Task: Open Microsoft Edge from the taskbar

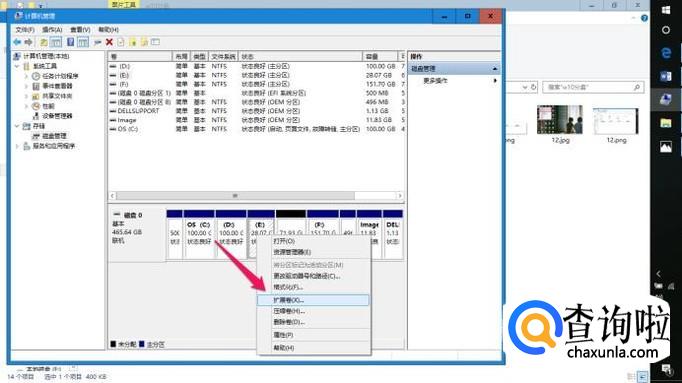Action: tap(666, 53)
